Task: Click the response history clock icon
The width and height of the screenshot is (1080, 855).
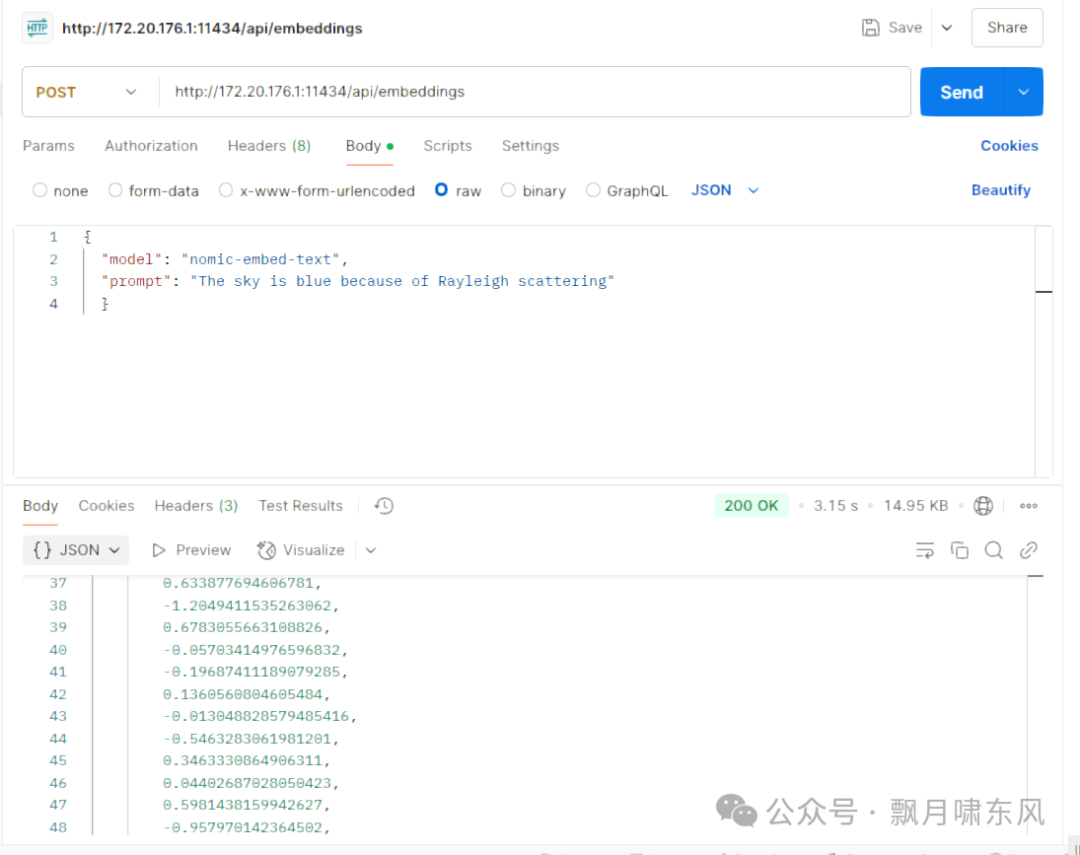Action: click(384, 506)
